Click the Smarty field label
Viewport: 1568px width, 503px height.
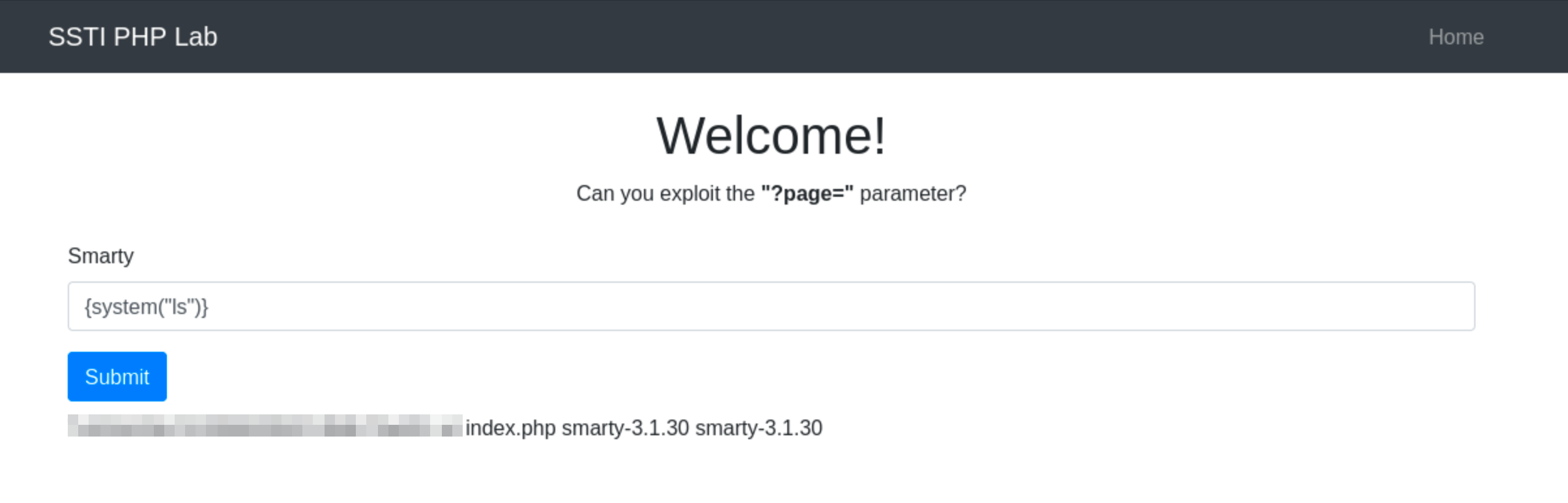click(100, 256)
